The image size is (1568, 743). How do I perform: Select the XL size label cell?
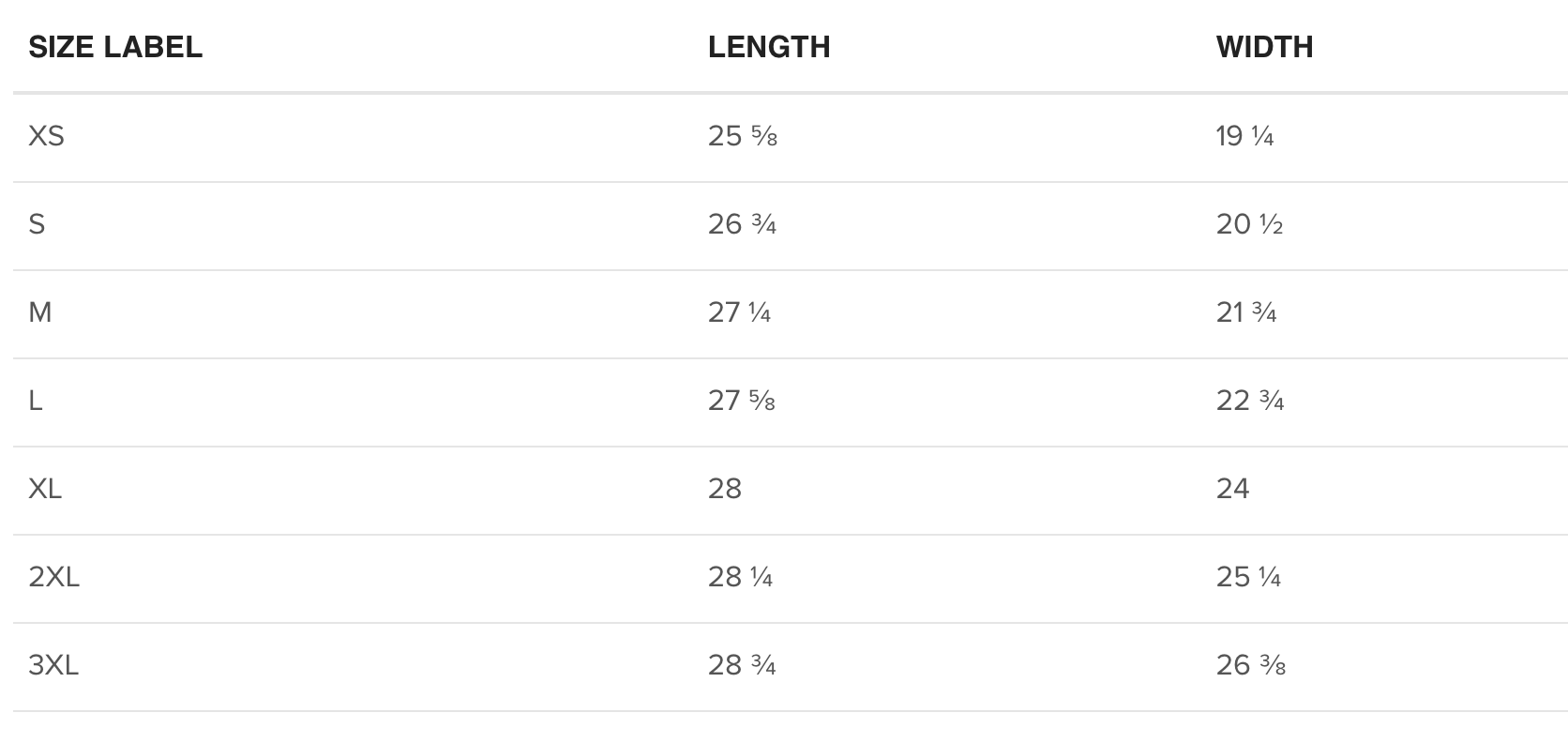[45, 489]
